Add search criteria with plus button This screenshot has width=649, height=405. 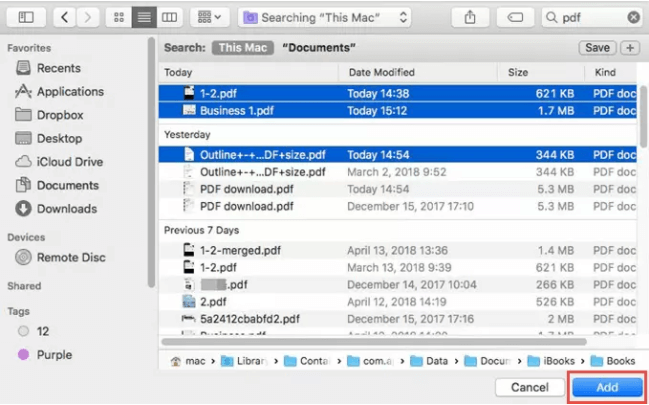click(x=630, y=47)
